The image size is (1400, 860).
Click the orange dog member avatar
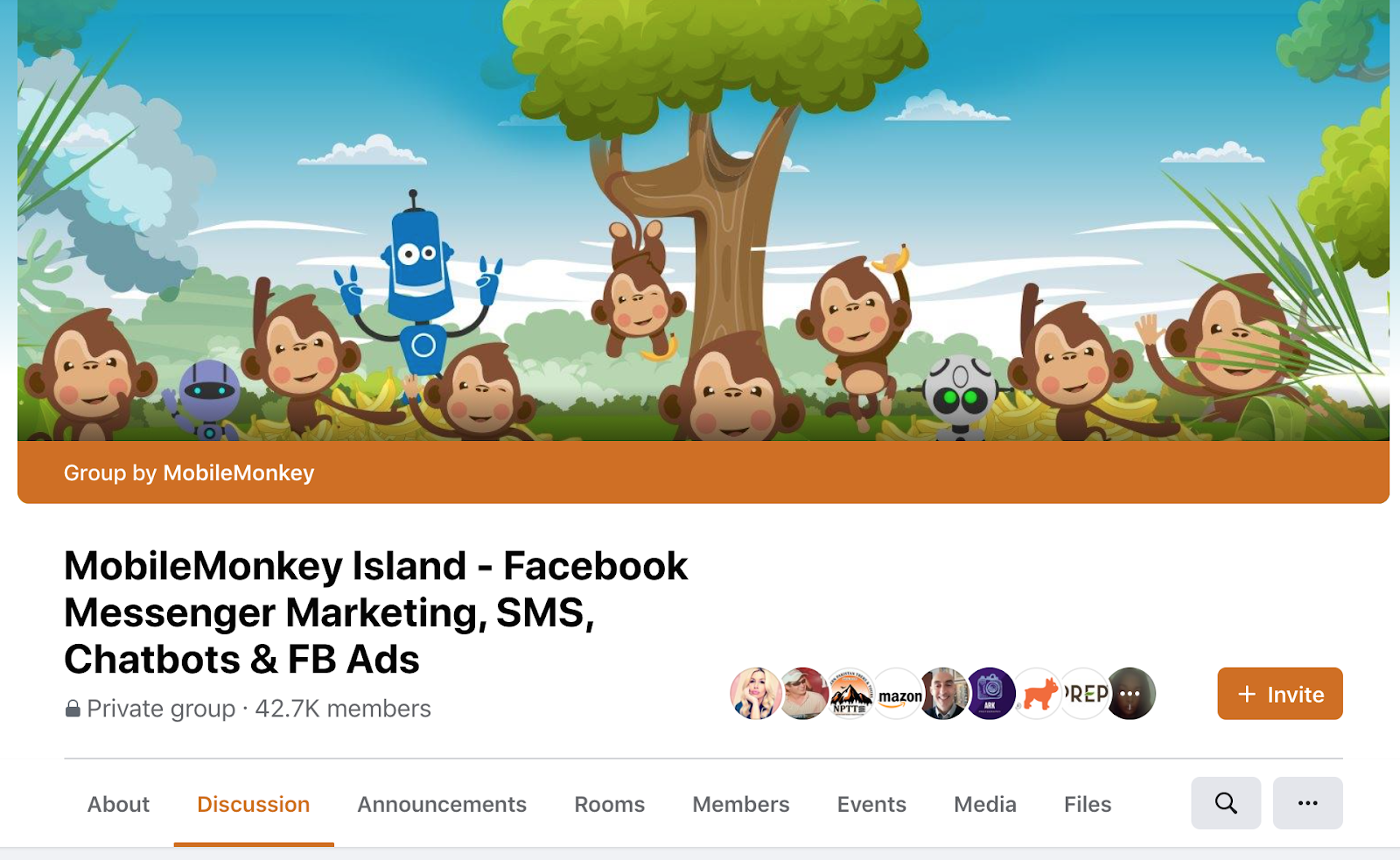coord(1038,694)
